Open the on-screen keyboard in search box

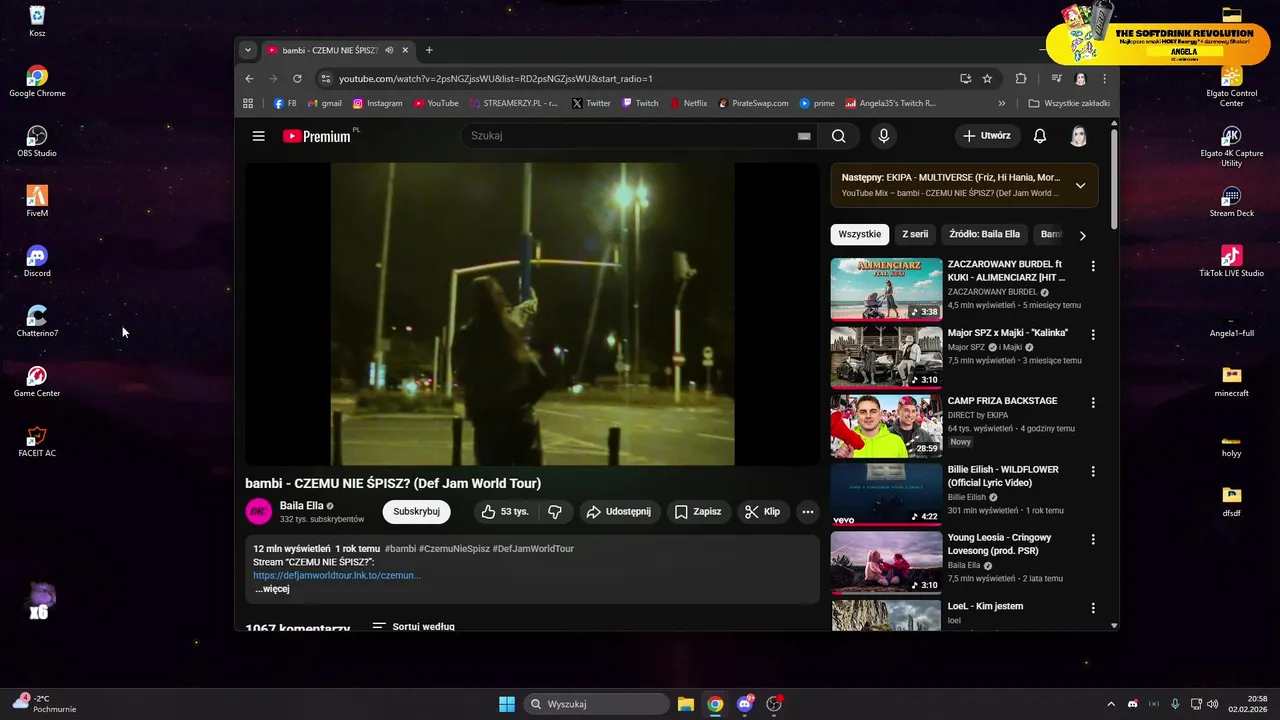click(804, 136)
